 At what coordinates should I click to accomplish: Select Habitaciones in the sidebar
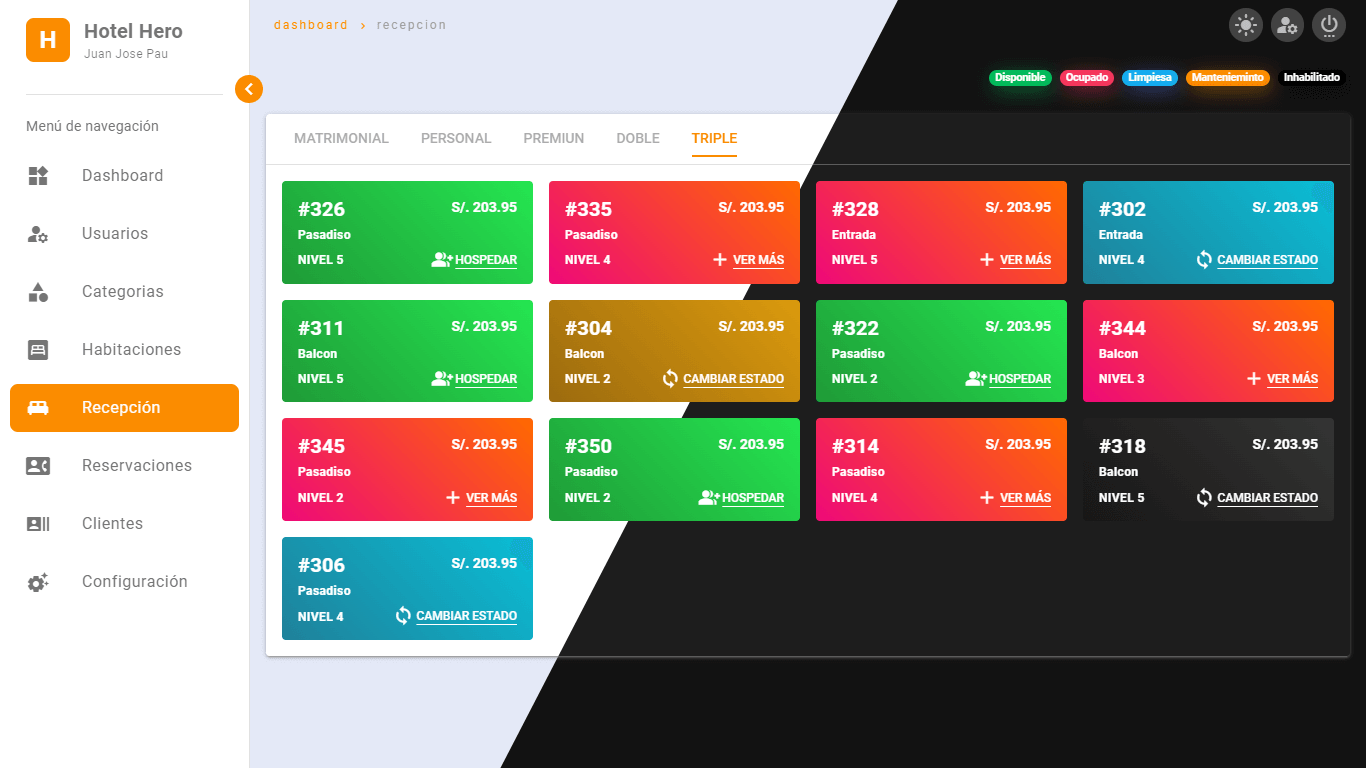[x=124, y=350]
